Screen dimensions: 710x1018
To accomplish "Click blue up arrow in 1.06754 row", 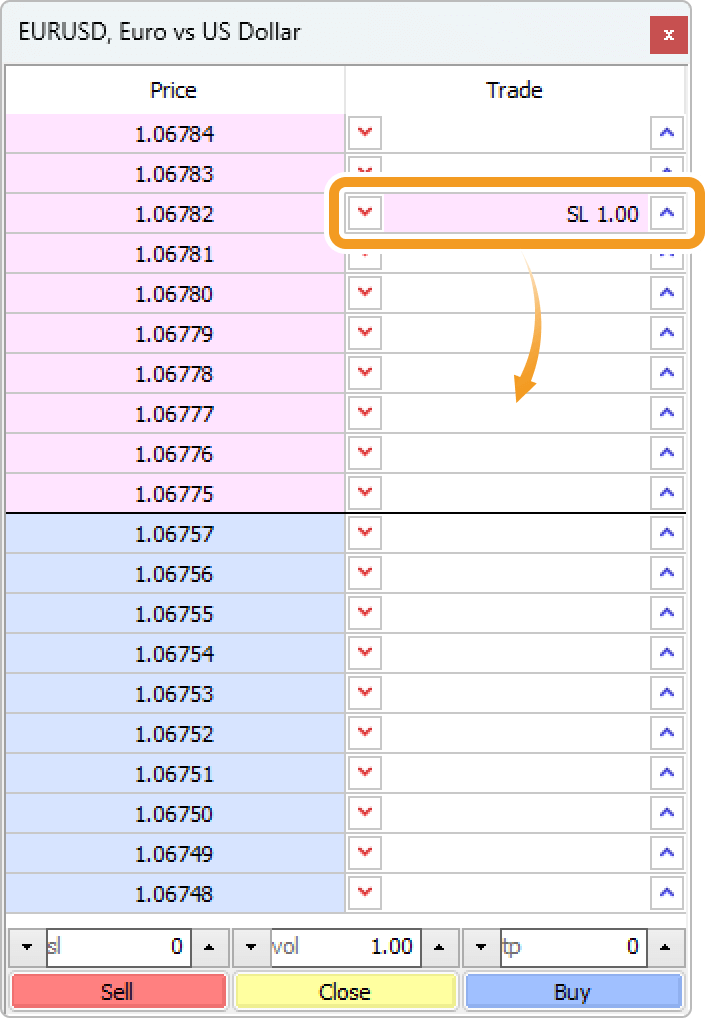I will [x=667, y=653].
